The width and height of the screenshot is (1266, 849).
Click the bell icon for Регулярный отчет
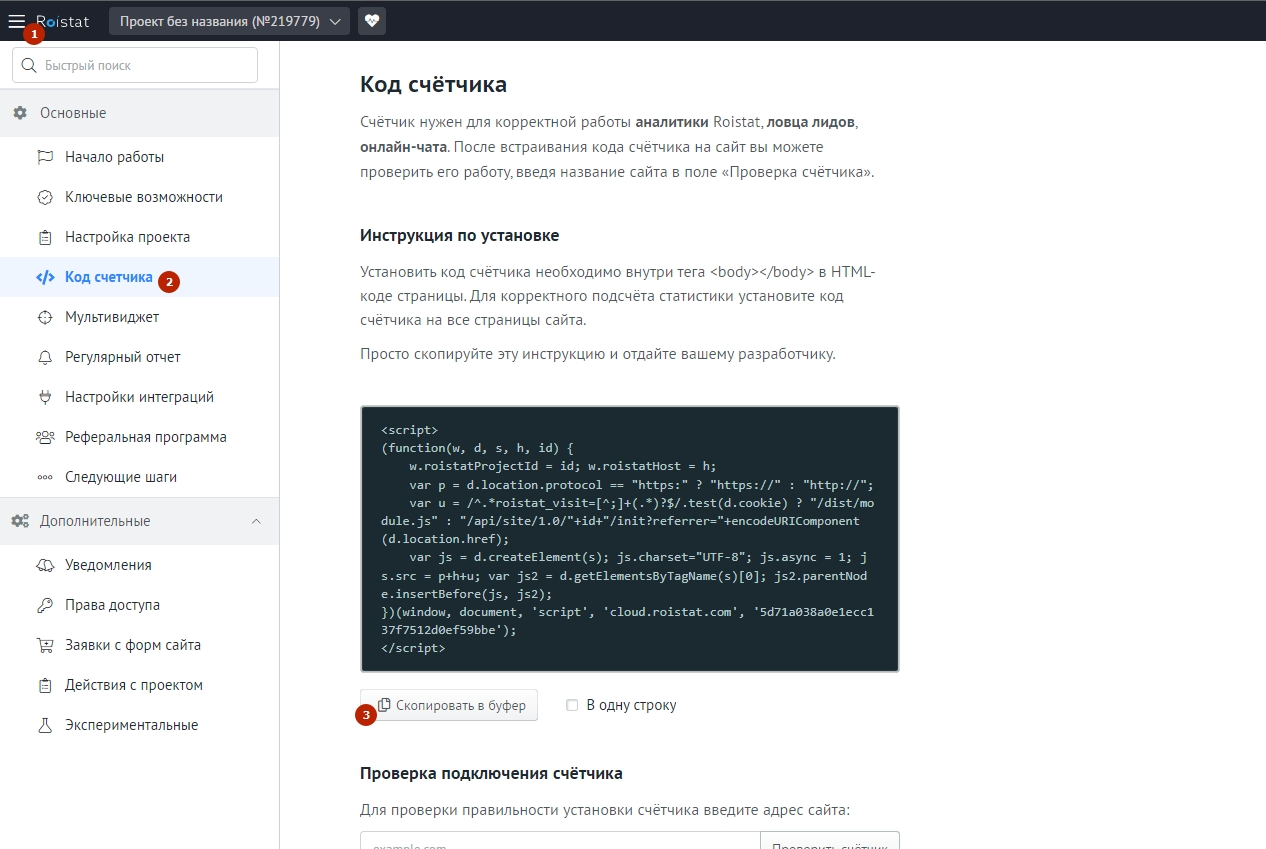[x=44, y=357]
